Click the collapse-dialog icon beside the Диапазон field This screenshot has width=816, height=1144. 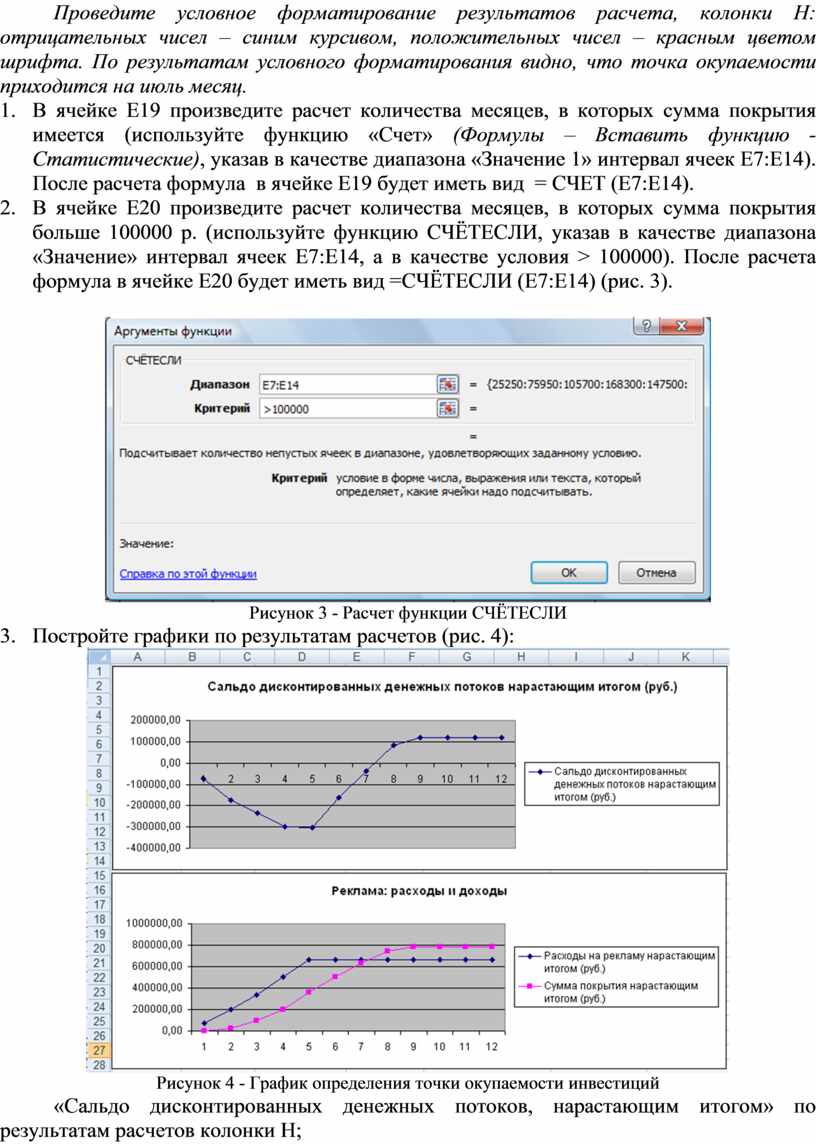(447, 384)
